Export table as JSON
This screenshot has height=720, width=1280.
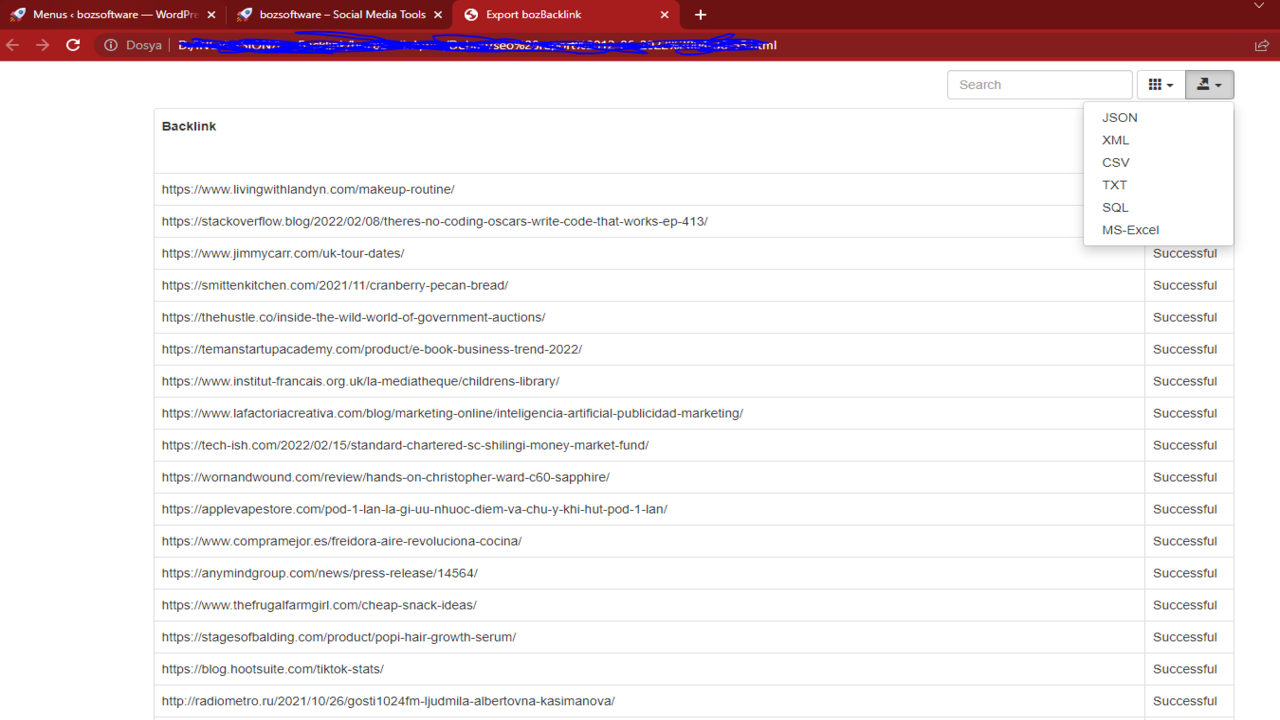coord(1120,117)
